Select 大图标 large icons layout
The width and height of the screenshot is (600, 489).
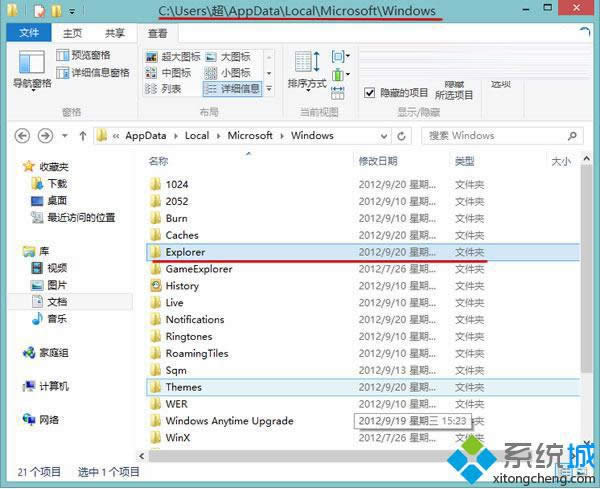pyautogui.click(x=228, y=57)
